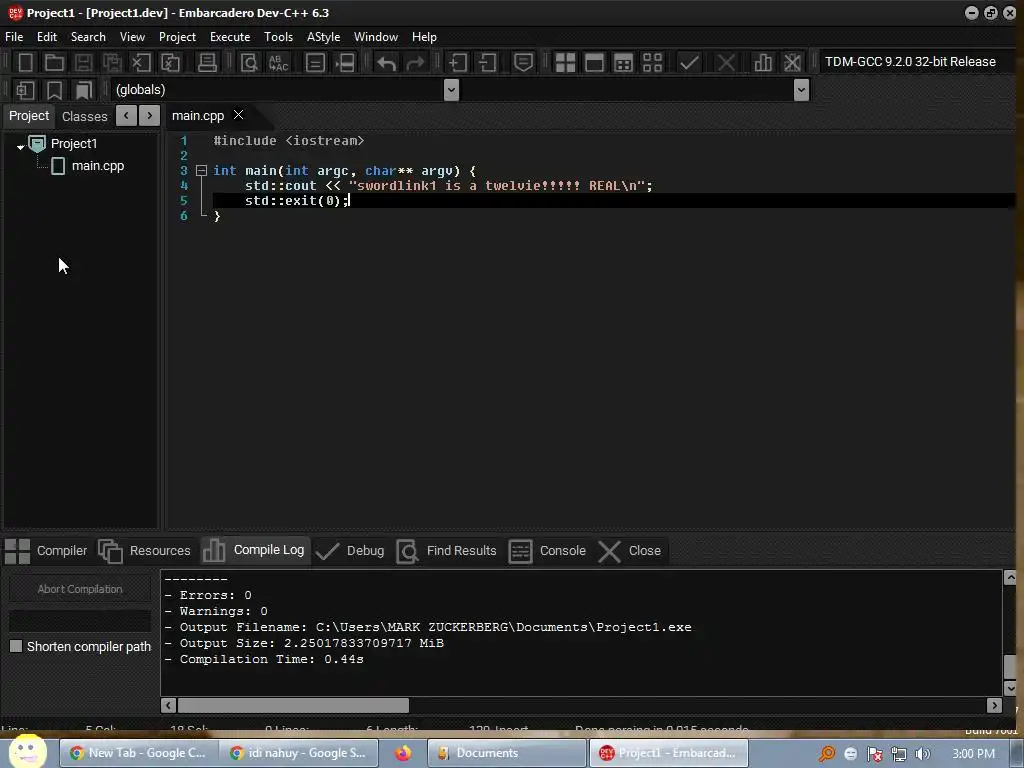Click the Goto Bookmark toolbar icon
This screenshot has height=768, width=1024.
point(84,90)
